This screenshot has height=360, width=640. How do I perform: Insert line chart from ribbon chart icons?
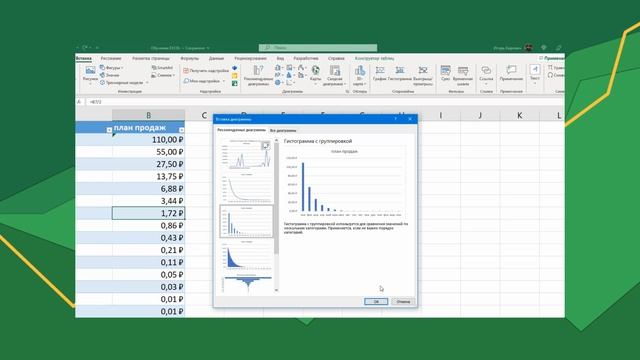pyautogui.click(x=279, y=75)
